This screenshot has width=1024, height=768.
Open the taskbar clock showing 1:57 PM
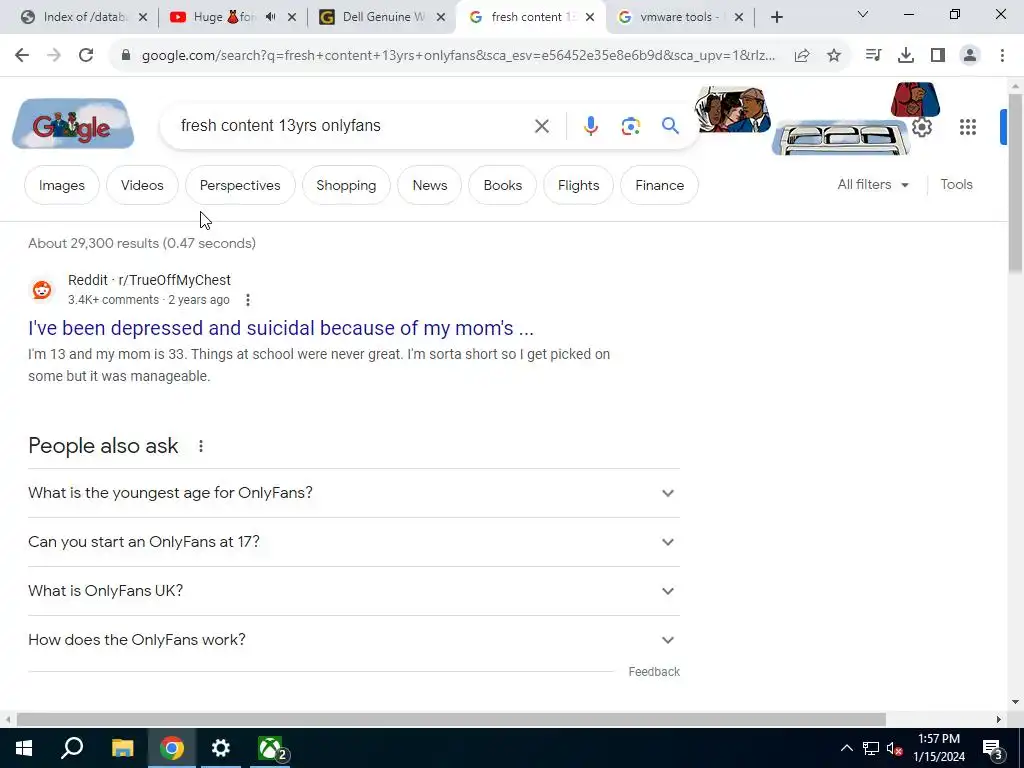click(x=939, y=748)
